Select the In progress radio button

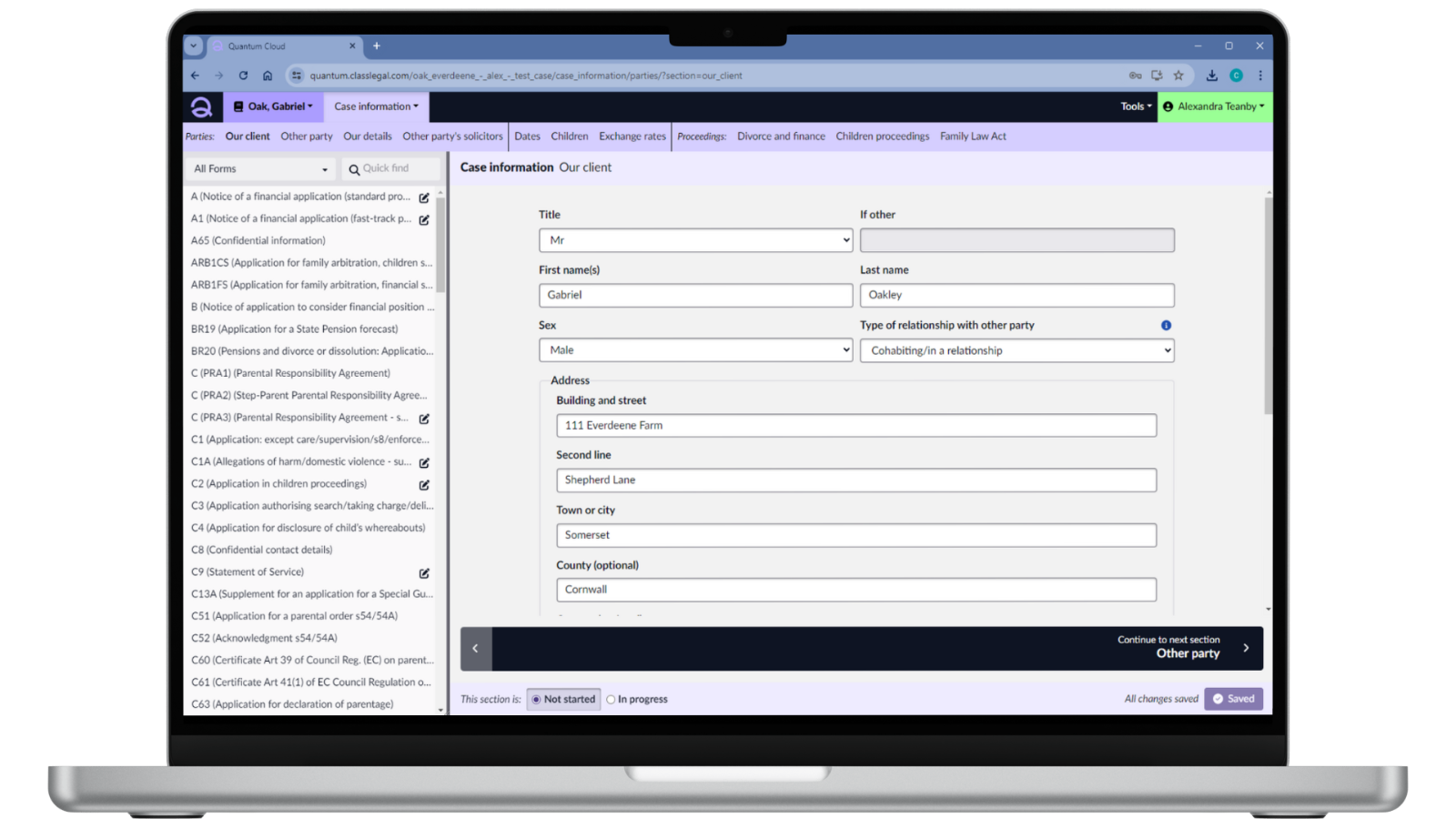(611, 700)
